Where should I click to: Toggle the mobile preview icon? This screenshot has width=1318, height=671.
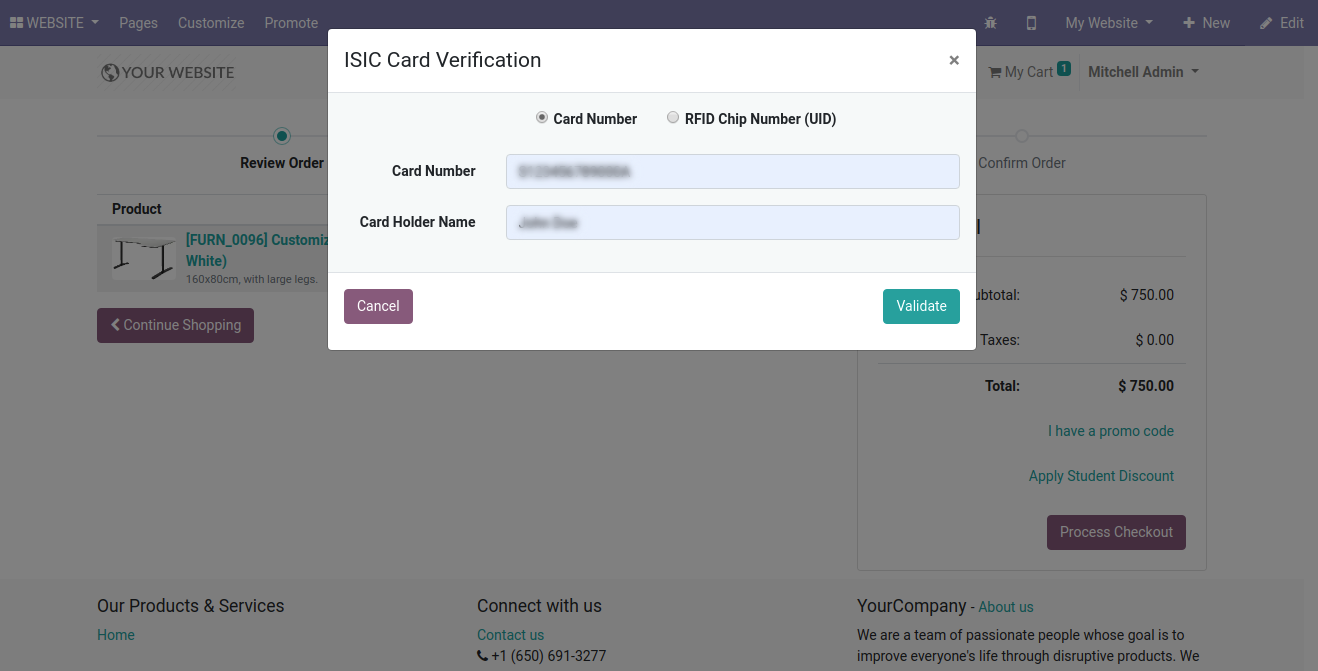(1032, 22)
